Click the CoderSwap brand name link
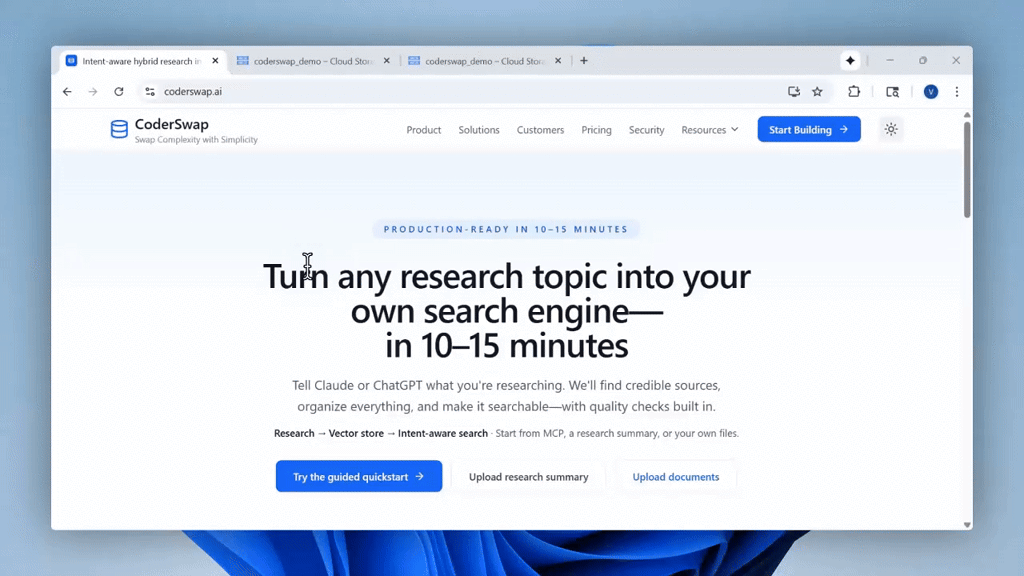 172,124
